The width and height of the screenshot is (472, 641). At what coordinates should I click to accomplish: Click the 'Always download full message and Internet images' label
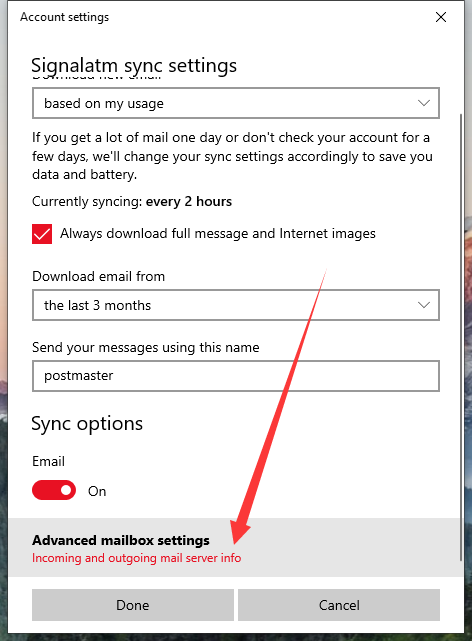tap(218, 233)
